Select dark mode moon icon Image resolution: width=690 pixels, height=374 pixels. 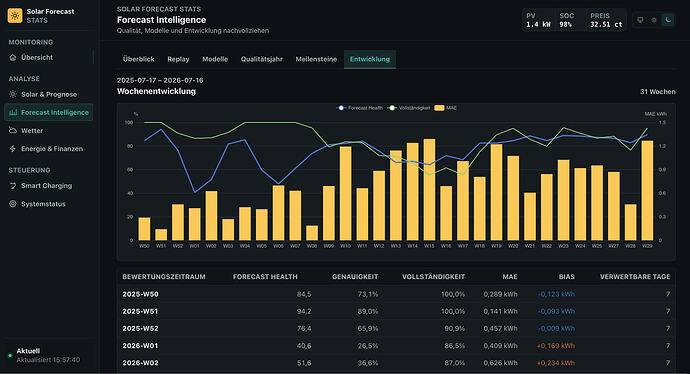(x=668, y=20)
